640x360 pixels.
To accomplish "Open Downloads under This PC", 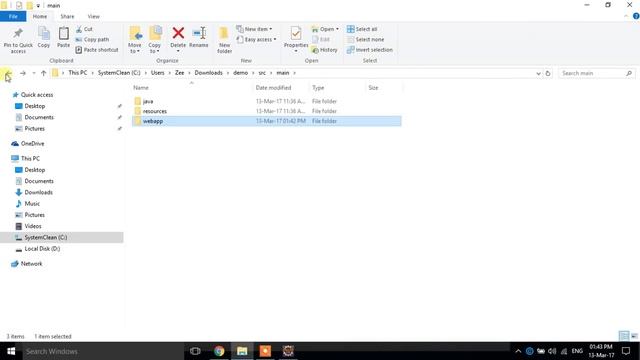I will [38, 192].
